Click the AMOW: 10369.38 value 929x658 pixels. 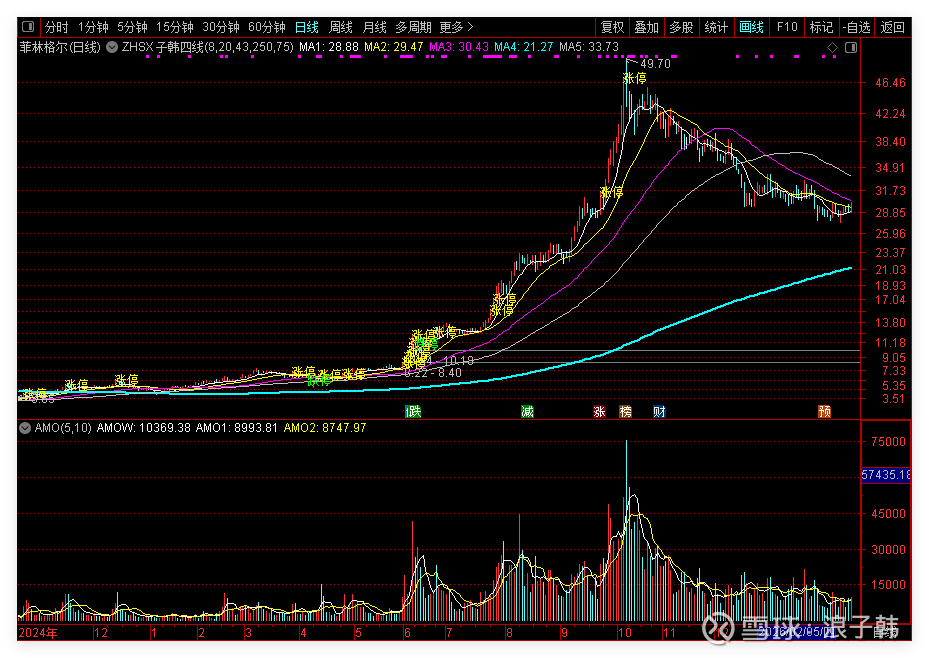143,428
